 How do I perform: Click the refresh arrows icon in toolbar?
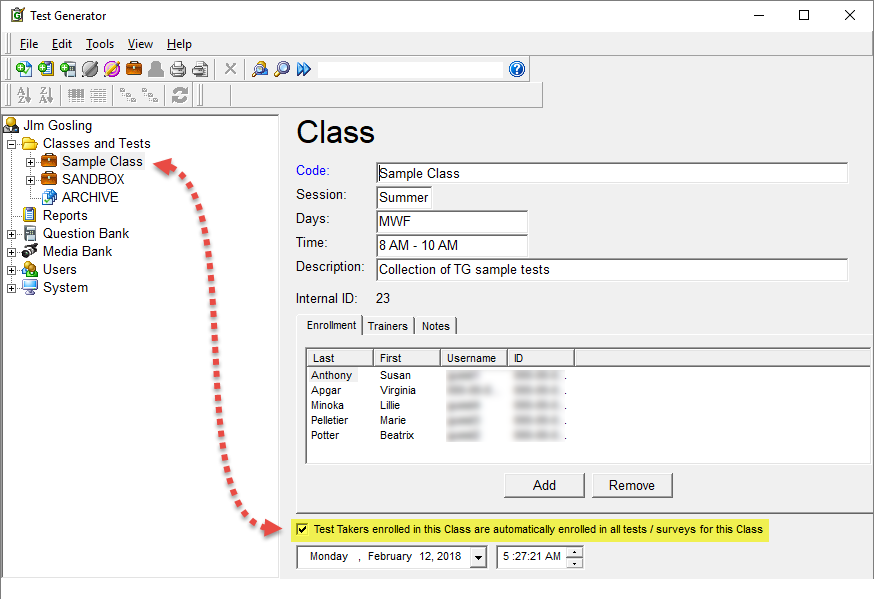(x=180, y=95)
